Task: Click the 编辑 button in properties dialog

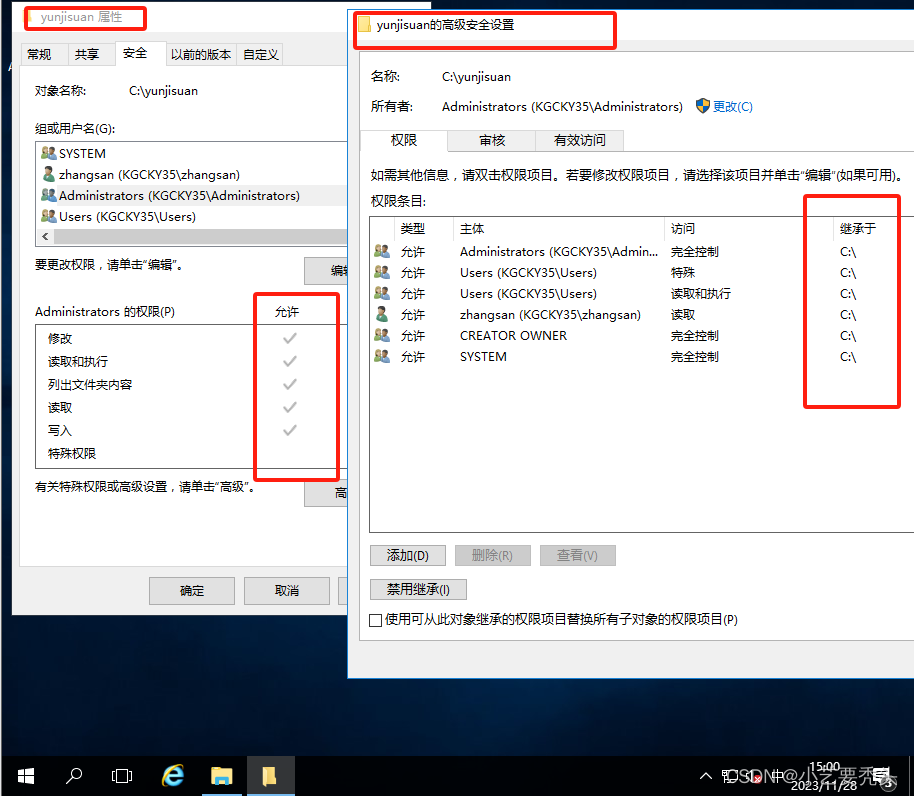Action: (326, 270)
